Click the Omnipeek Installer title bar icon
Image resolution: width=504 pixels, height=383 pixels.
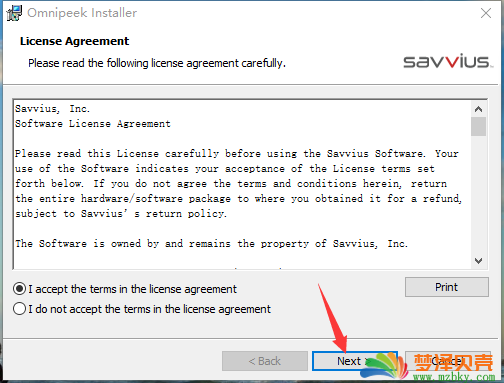tap(14, 13)
